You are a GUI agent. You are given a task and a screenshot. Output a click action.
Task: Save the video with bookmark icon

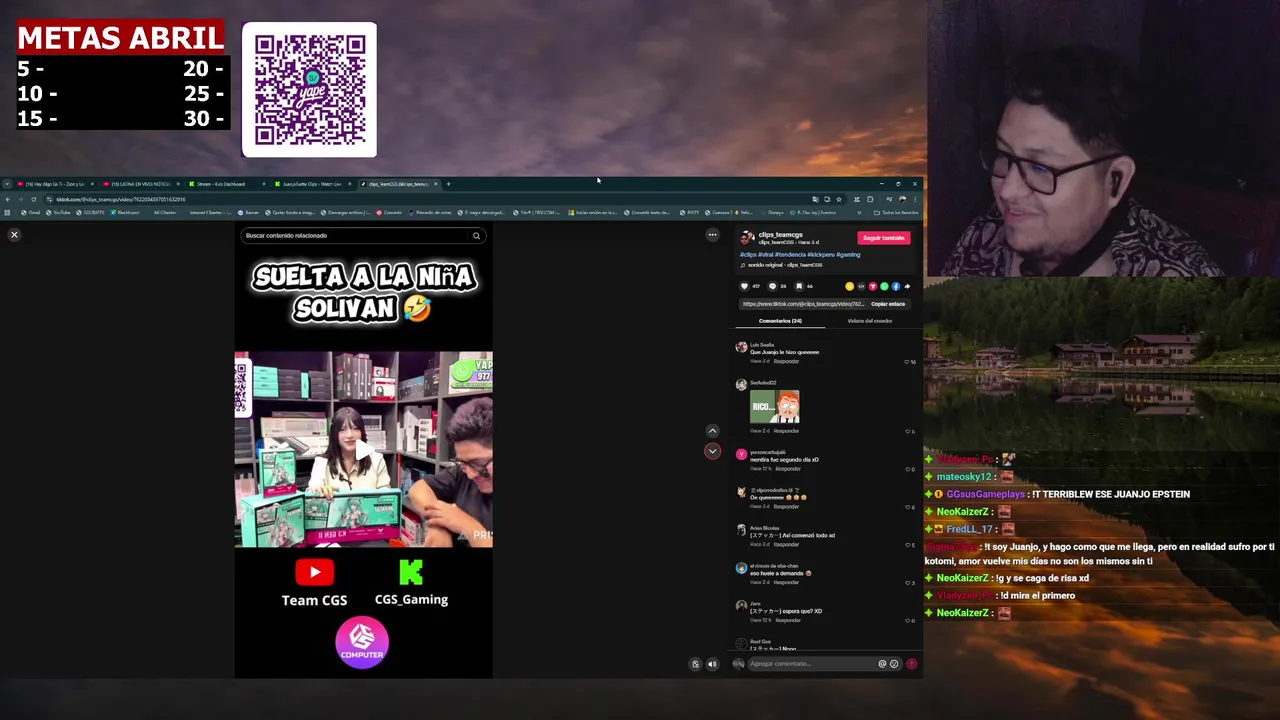click(x=799, y=286)
